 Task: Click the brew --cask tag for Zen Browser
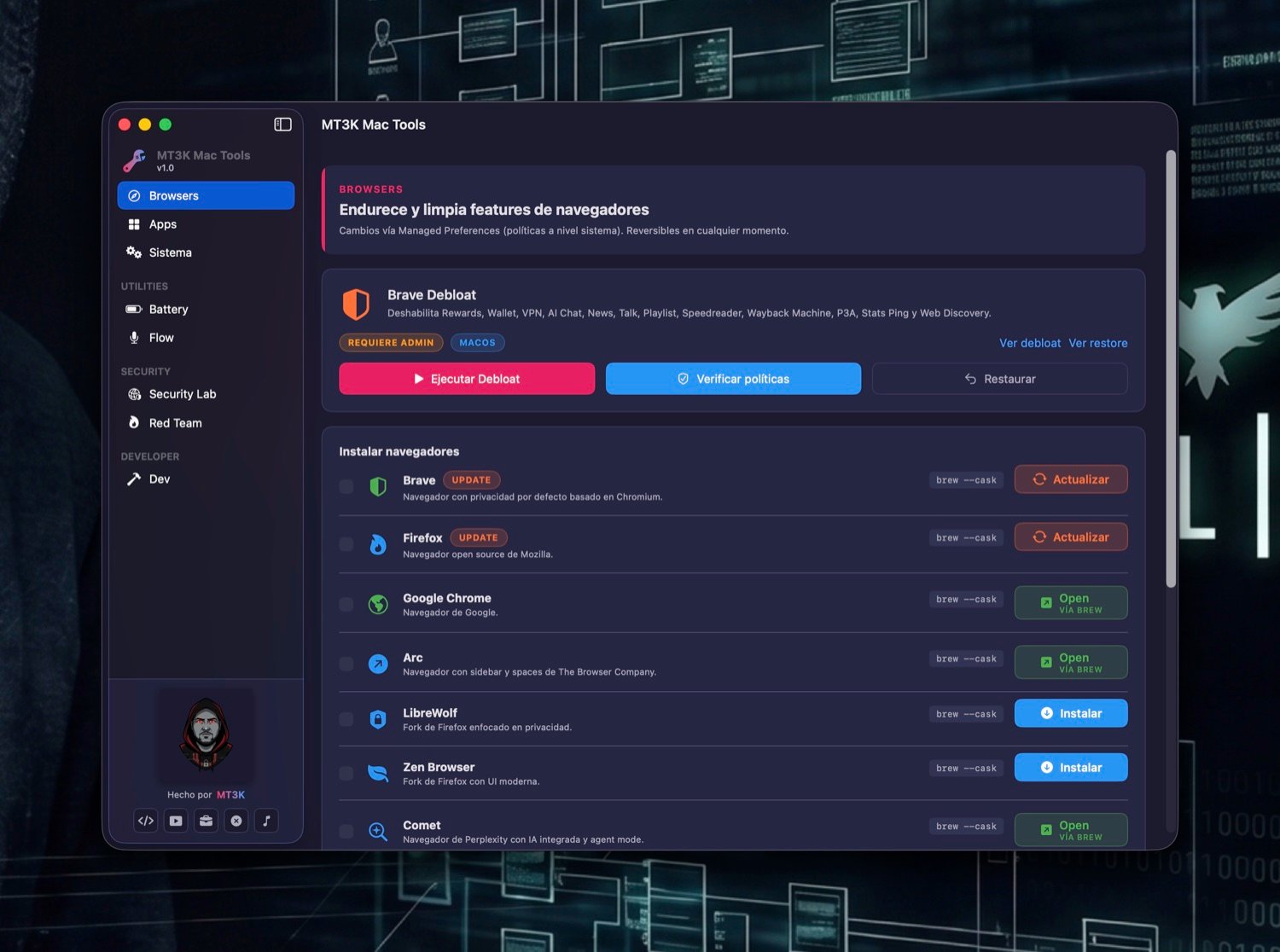tap(966, 769)
